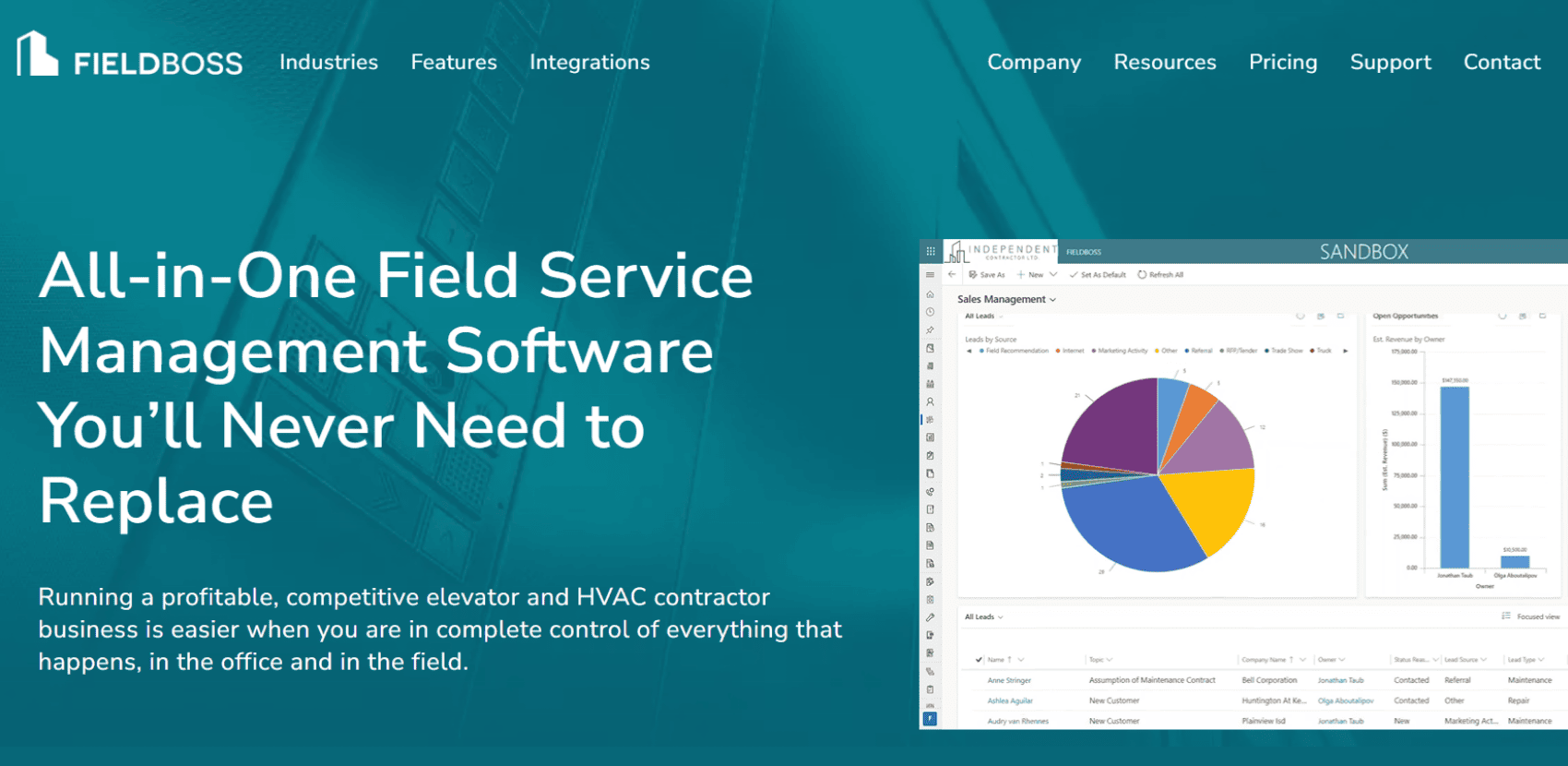Select all rows with the header checkmark
Viewport: 1568px width, 766px height.
979,660
